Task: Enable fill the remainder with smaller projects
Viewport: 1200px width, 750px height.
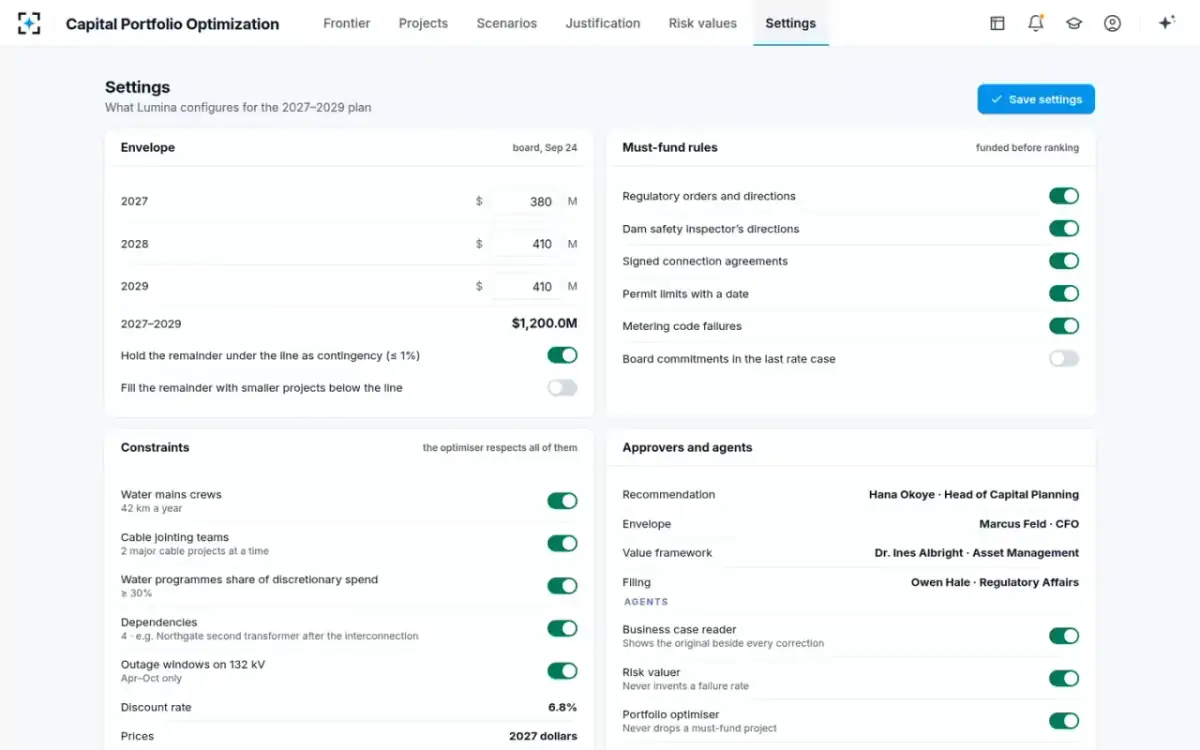Action: pyautogui.click(x=562, y=388)
